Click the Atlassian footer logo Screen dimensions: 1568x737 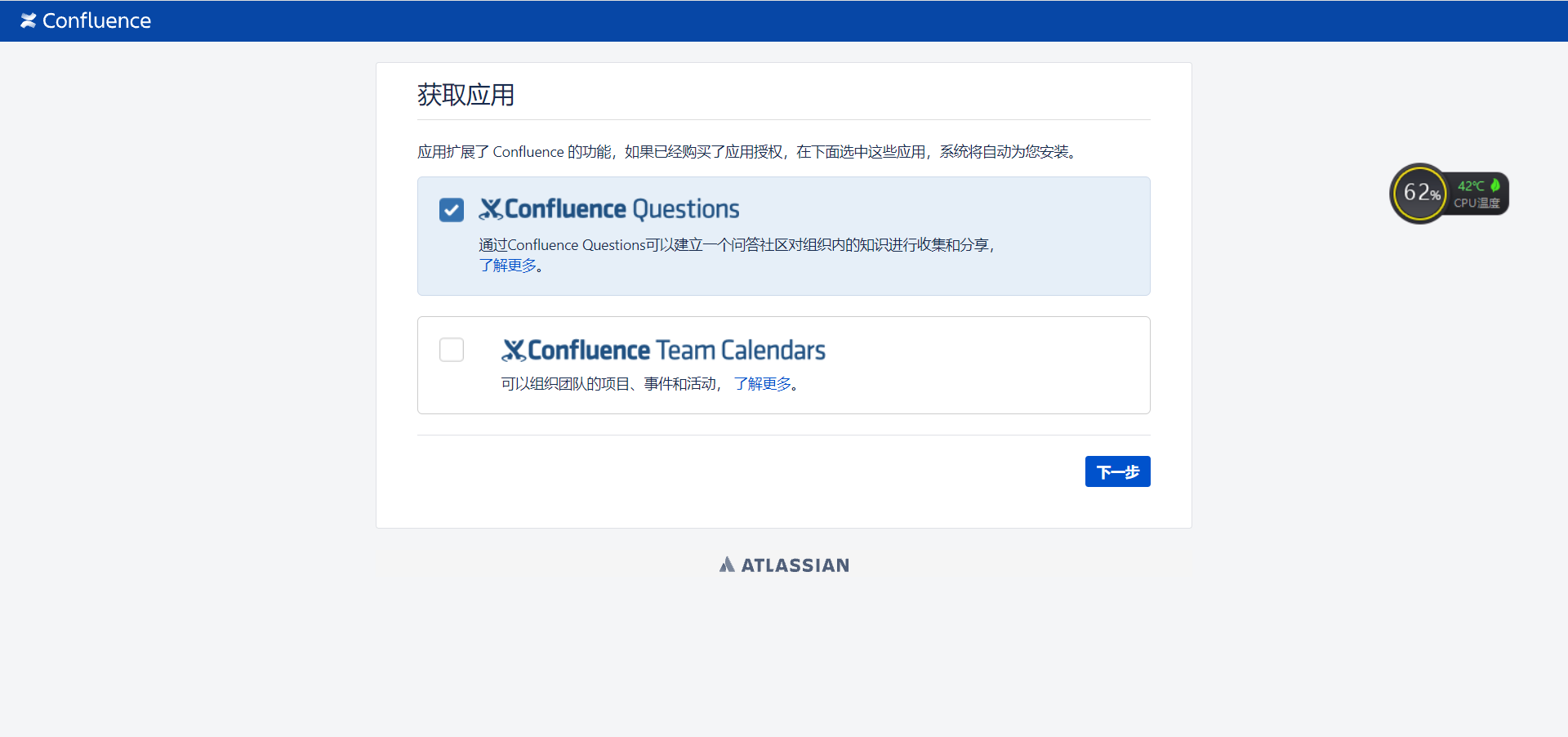[784, 565]
